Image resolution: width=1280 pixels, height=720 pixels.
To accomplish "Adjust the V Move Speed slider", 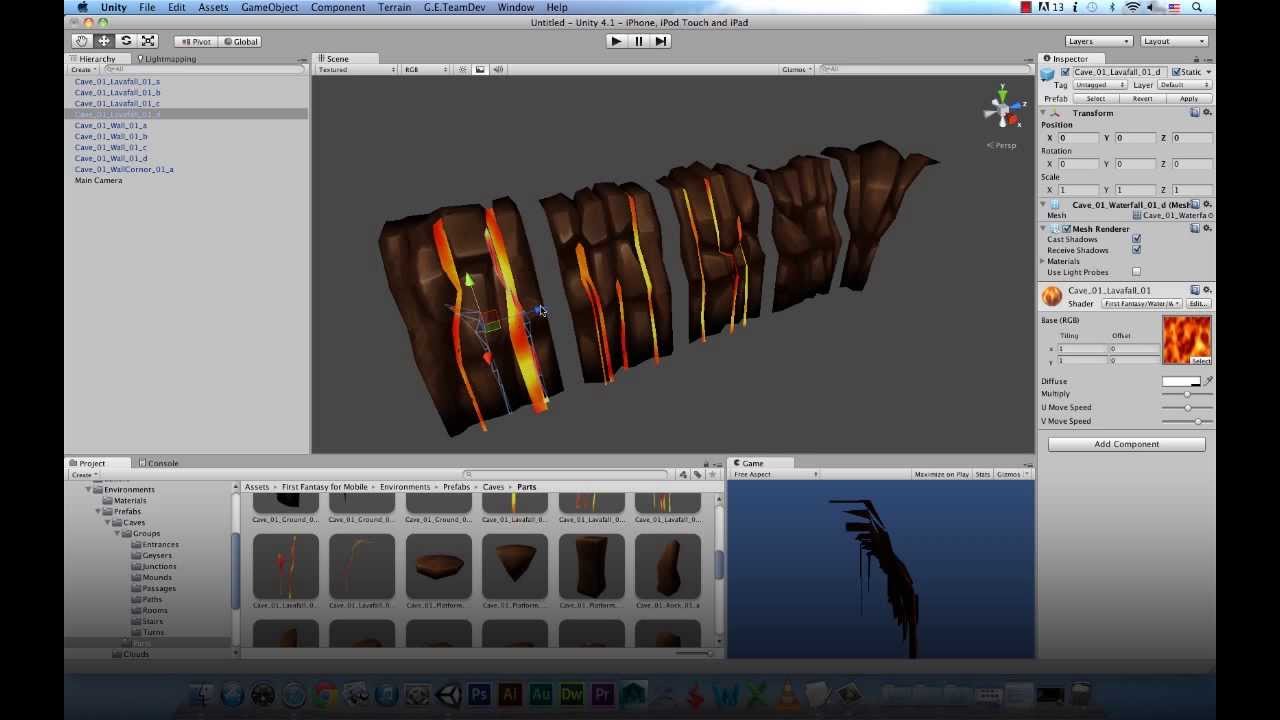I will (1187, 421).
